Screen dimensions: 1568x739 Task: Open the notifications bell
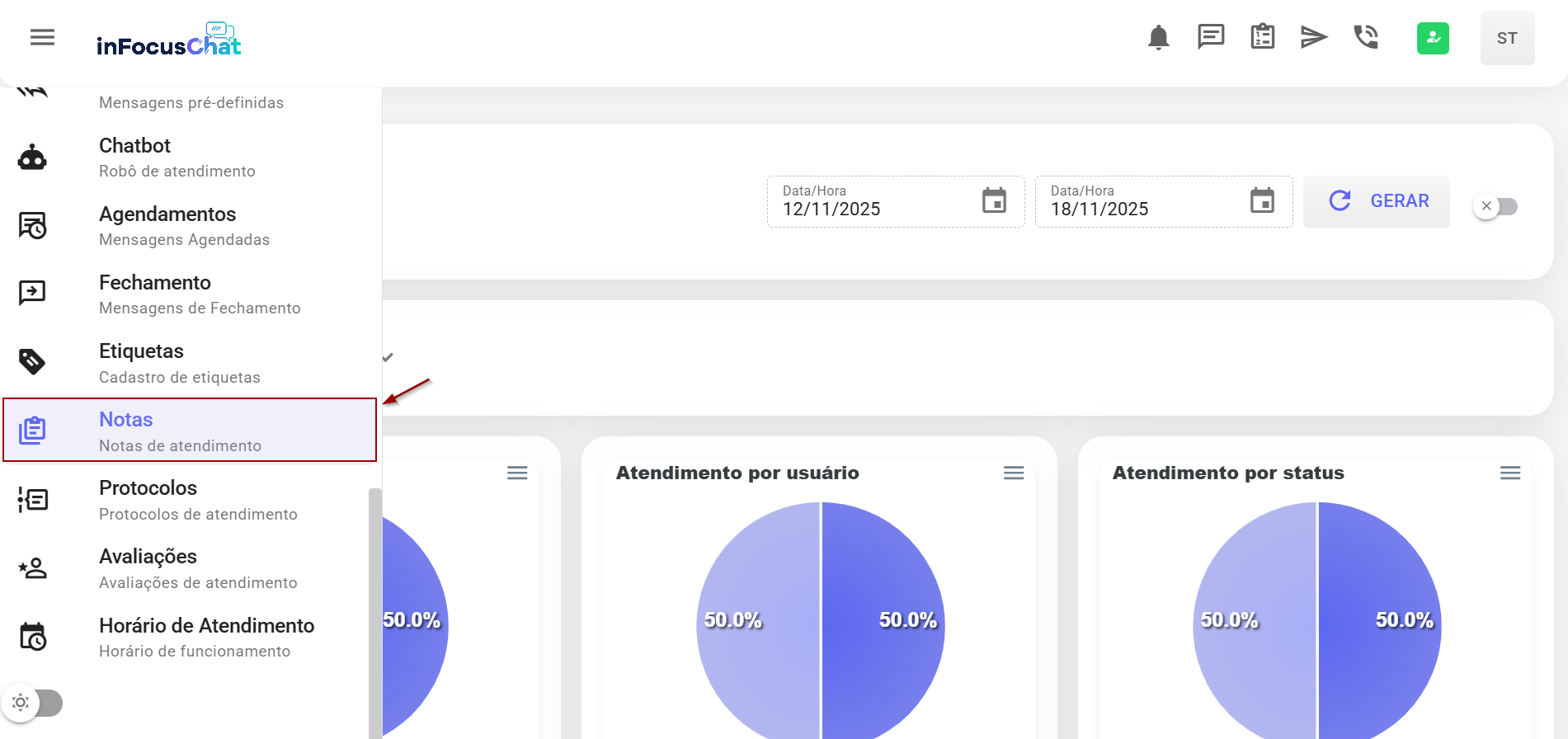(1158, 38)
